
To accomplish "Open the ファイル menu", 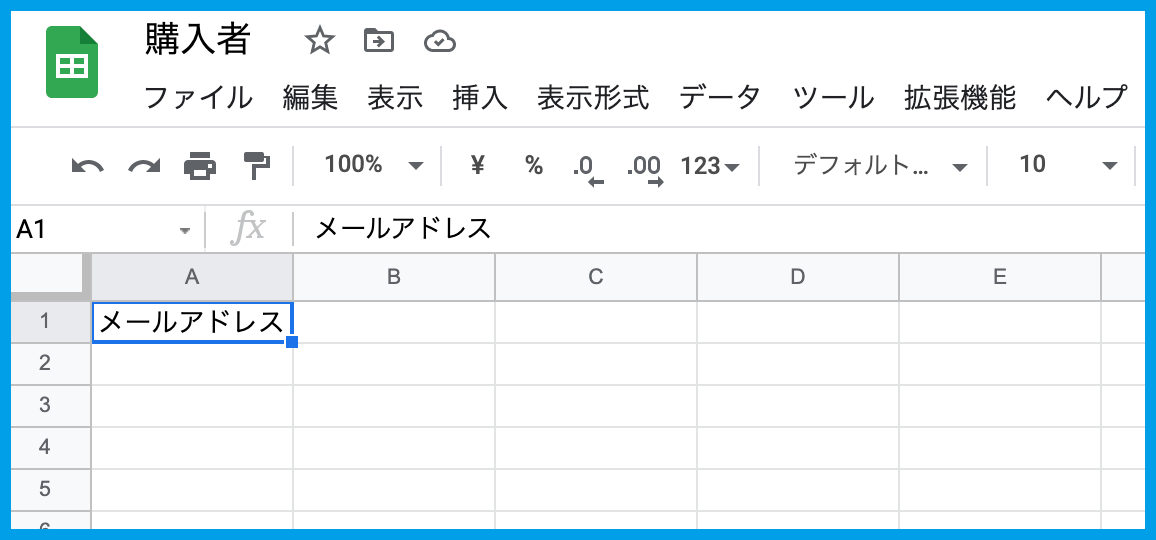I will coord(198,98).
